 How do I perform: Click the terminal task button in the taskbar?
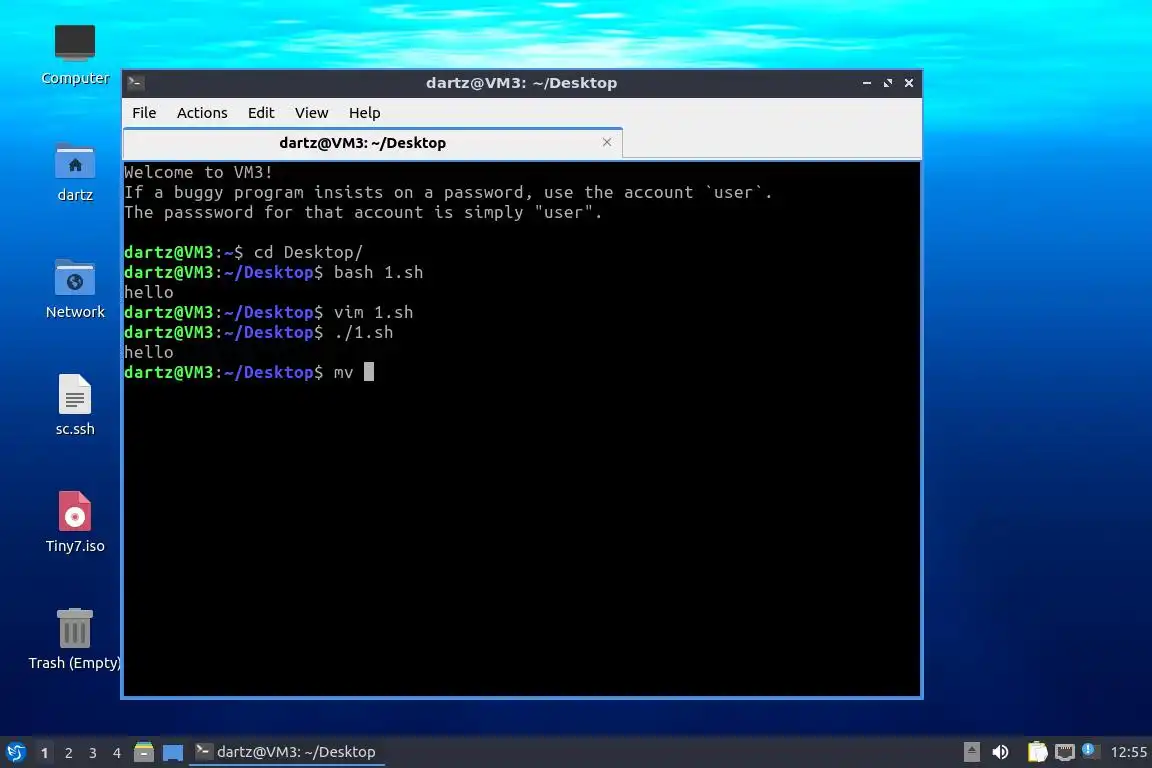(287, 752)
